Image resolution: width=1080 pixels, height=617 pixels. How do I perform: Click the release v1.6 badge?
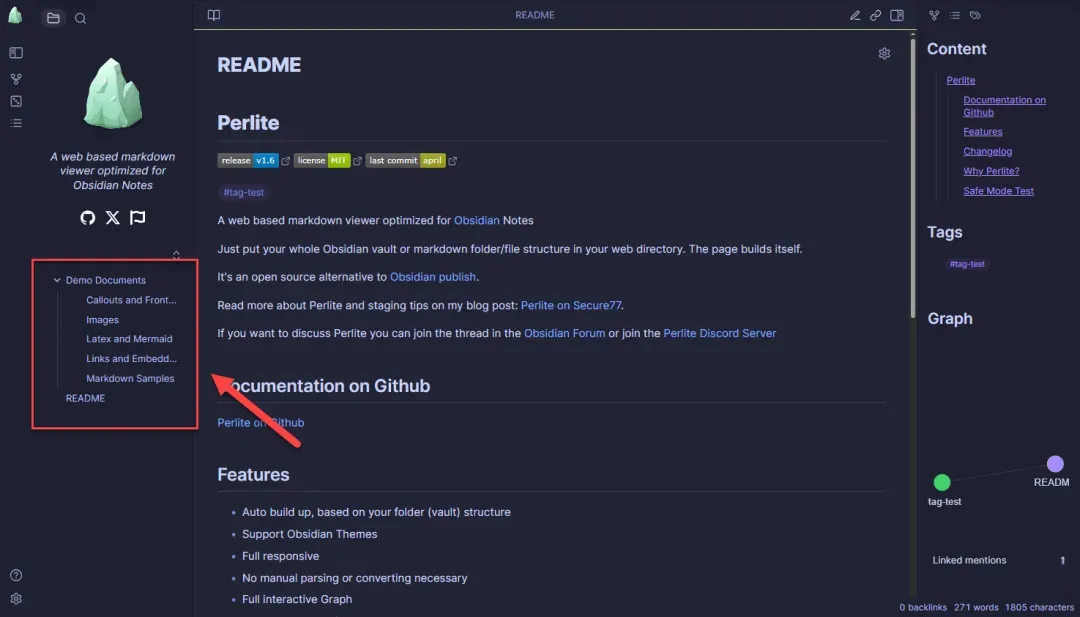tap(248, 160)
